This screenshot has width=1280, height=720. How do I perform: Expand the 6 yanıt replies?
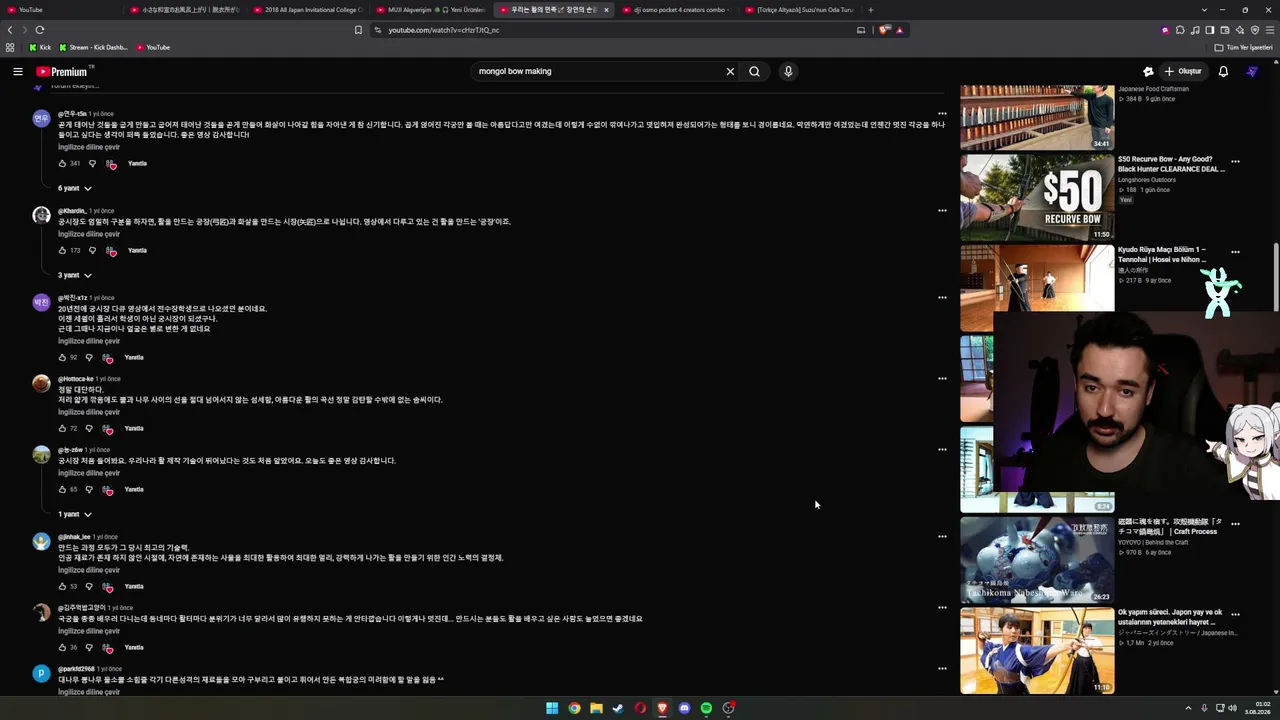75,188
